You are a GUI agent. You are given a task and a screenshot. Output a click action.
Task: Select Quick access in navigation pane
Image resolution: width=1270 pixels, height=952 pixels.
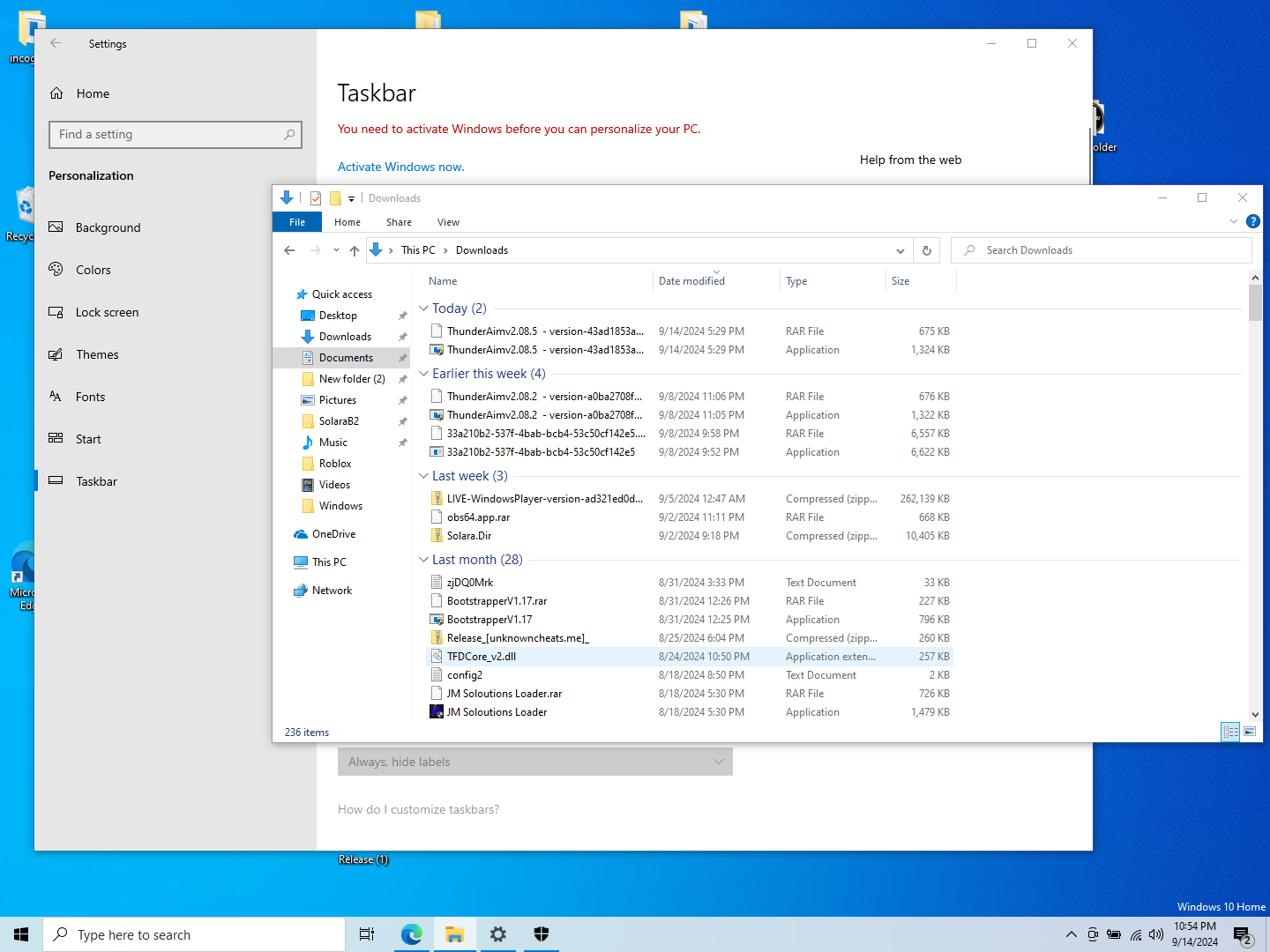click(341, 294)
